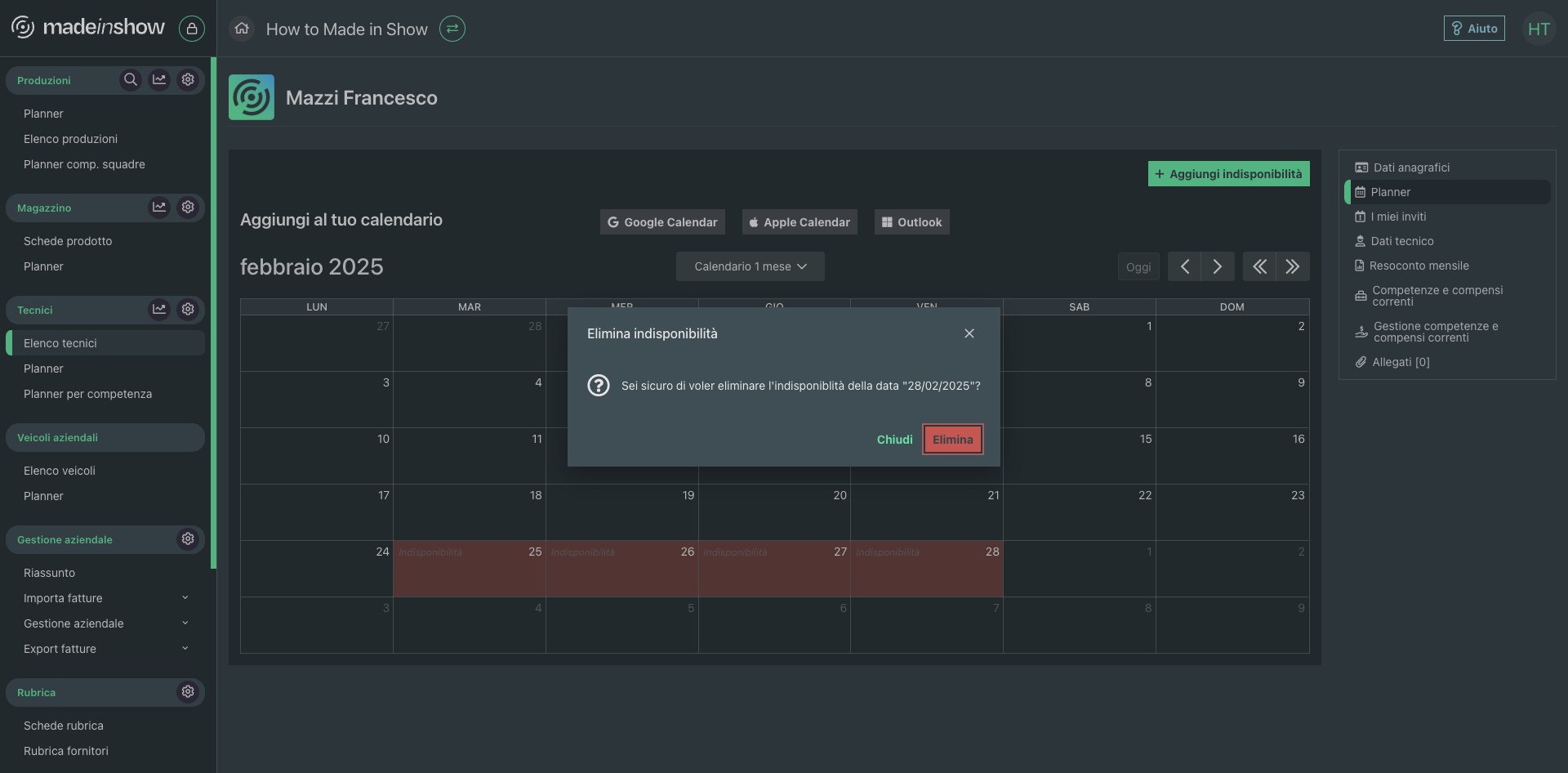Expand Export fatture submenu
1568x773 pixels.
click(185, 649)
